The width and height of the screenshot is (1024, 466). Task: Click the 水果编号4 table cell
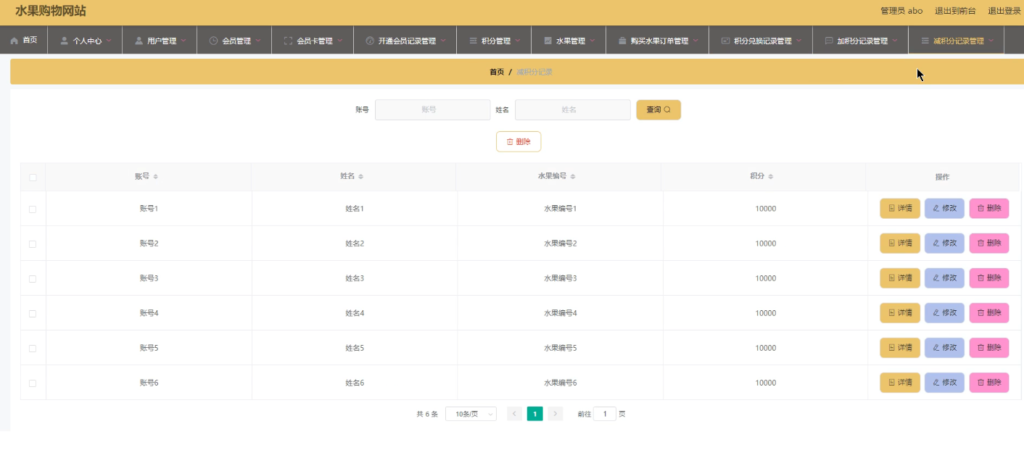560,313
